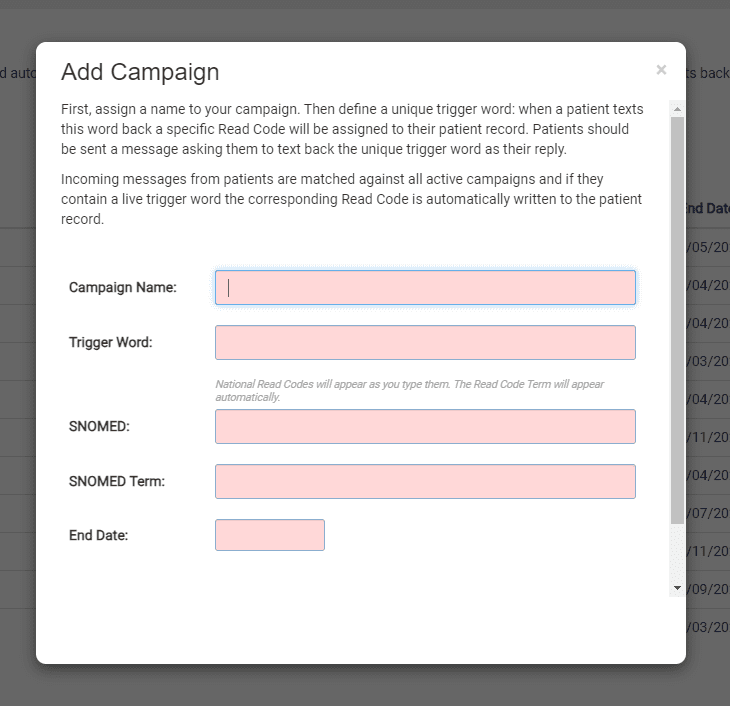730x706 pixels.
Task: Click the "First, assign a name" instruction paragraph
Action: point(352,130)
